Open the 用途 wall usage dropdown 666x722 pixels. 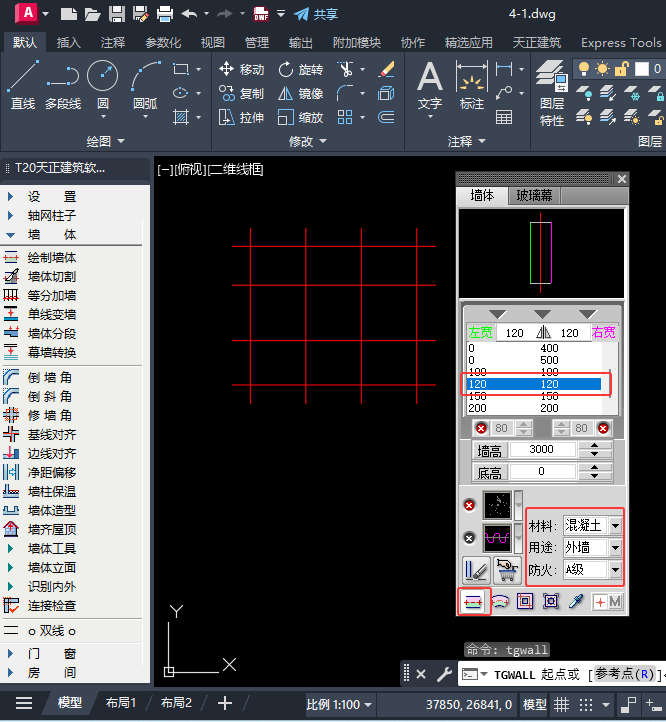point(615,547)
